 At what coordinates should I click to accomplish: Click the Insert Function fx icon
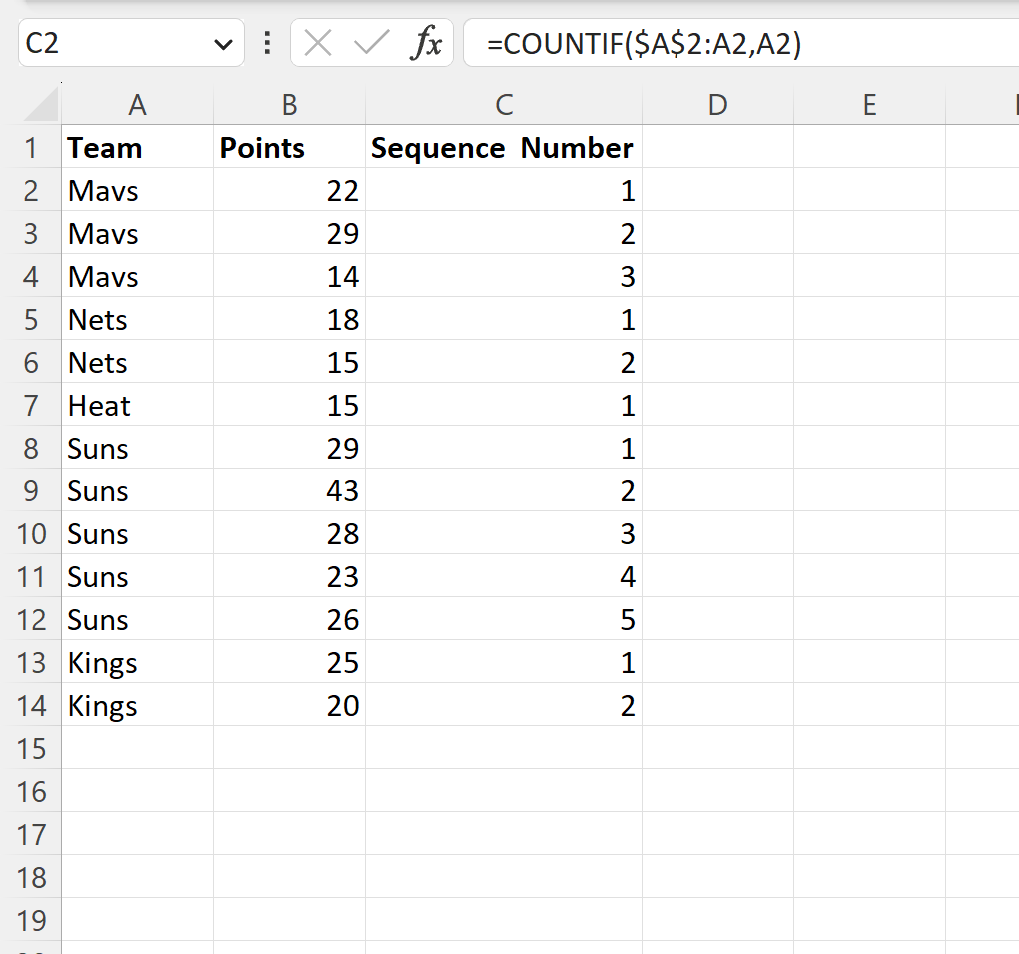click(428, 43)
